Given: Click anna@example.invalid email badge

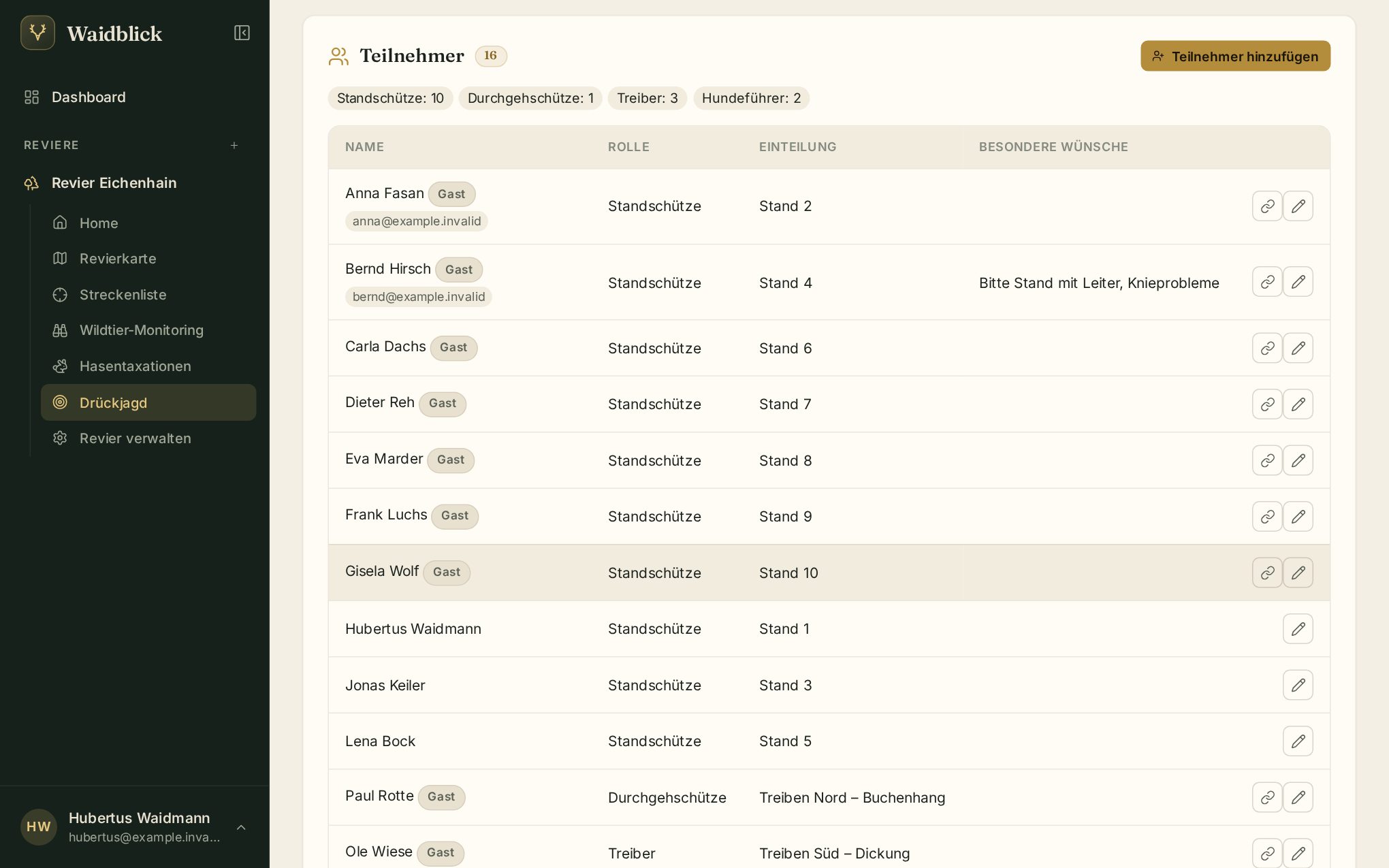Looking at the screenshot, I should (417, 221).
